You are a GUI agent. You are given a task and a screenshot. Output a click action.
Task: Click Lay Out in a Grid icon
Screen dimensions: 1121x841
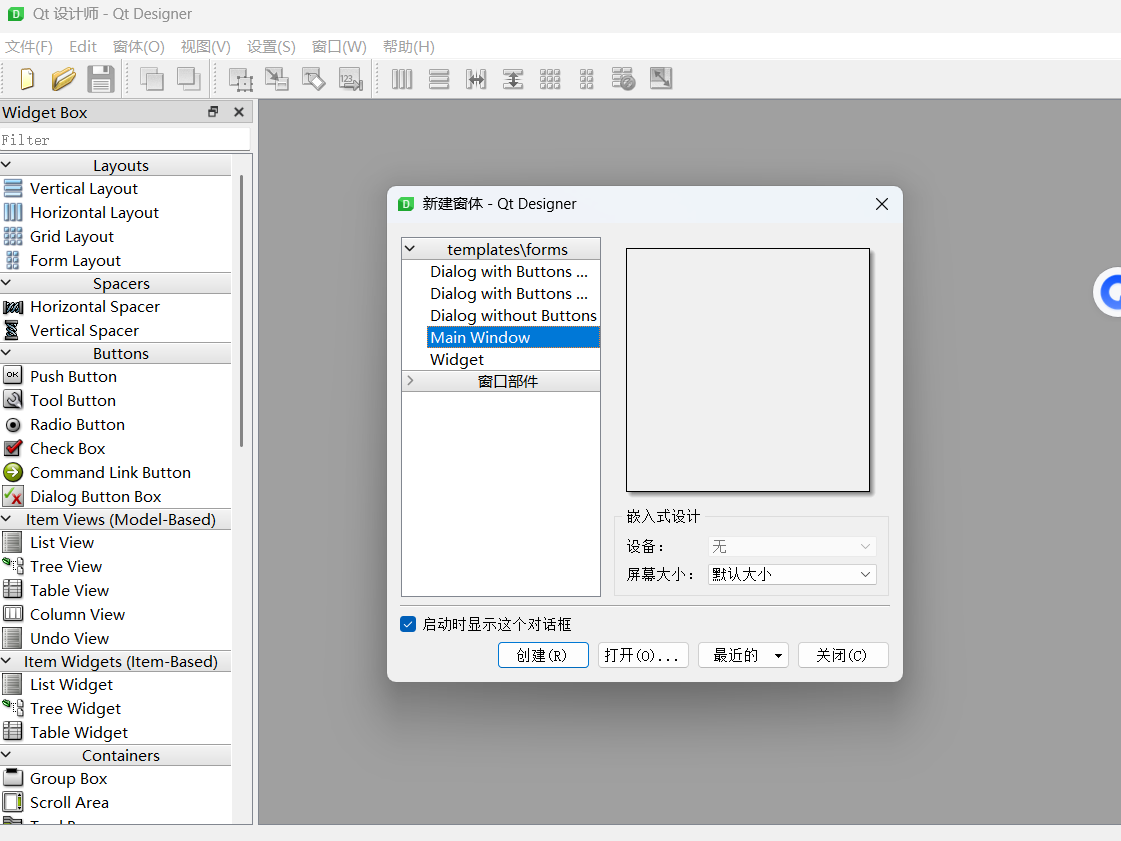click(550, 79)
